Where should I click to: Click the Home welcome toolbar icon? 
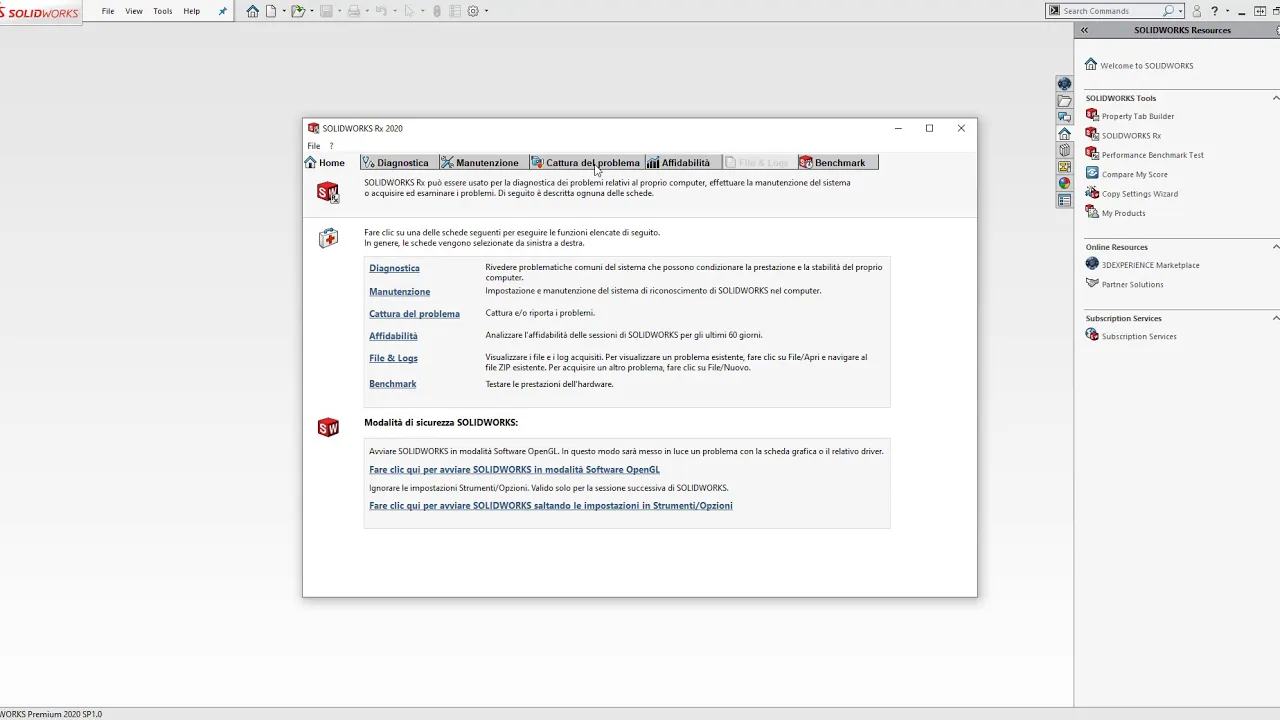click(253, 11)
